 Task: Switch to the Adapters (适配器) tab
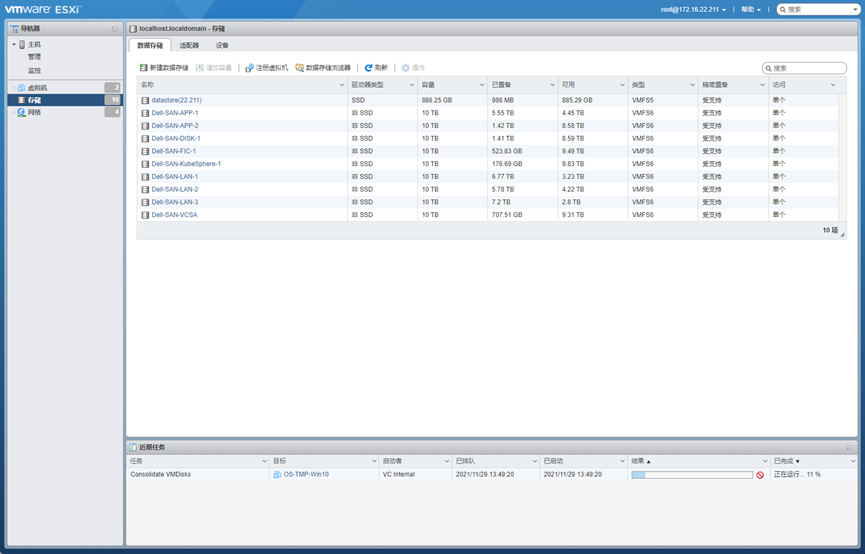click(x=189, y=45)
